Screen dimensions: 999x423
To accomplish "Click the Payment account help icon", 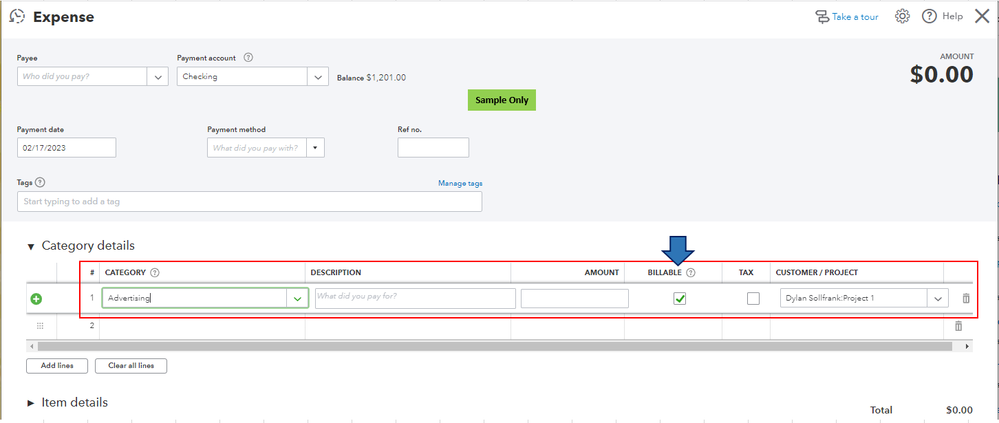I will point(248,57).
